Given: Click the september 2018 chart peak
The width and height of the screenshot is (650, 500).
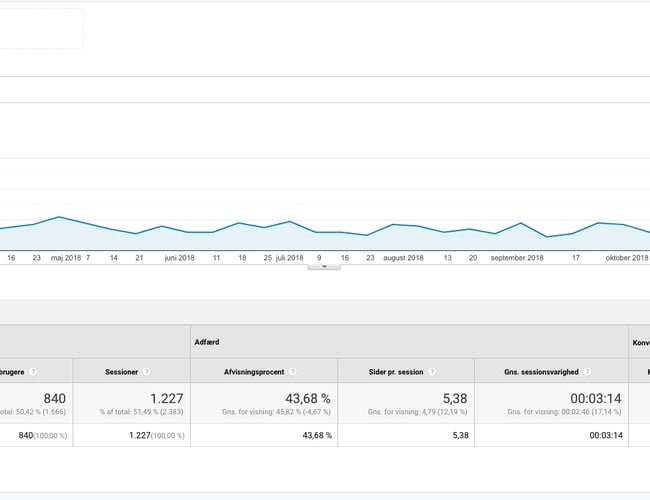Looking at the screenshot, I should click(x=520, y=223).
